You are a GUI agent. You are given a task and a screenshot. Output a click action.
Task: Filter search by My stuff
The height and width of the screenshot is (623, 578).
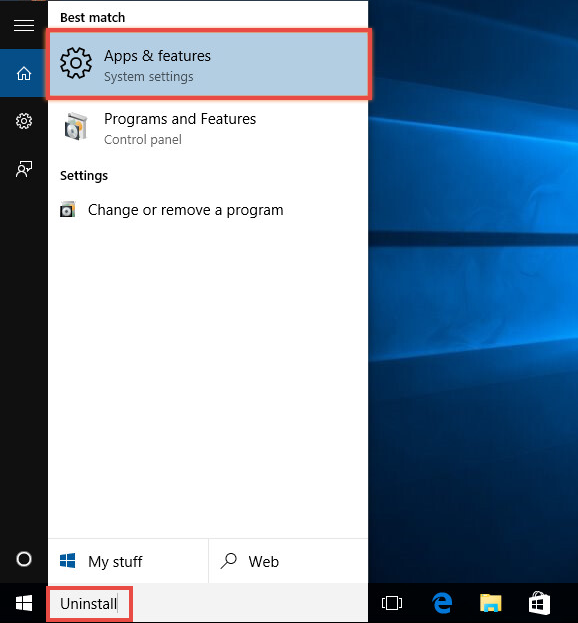128,561
